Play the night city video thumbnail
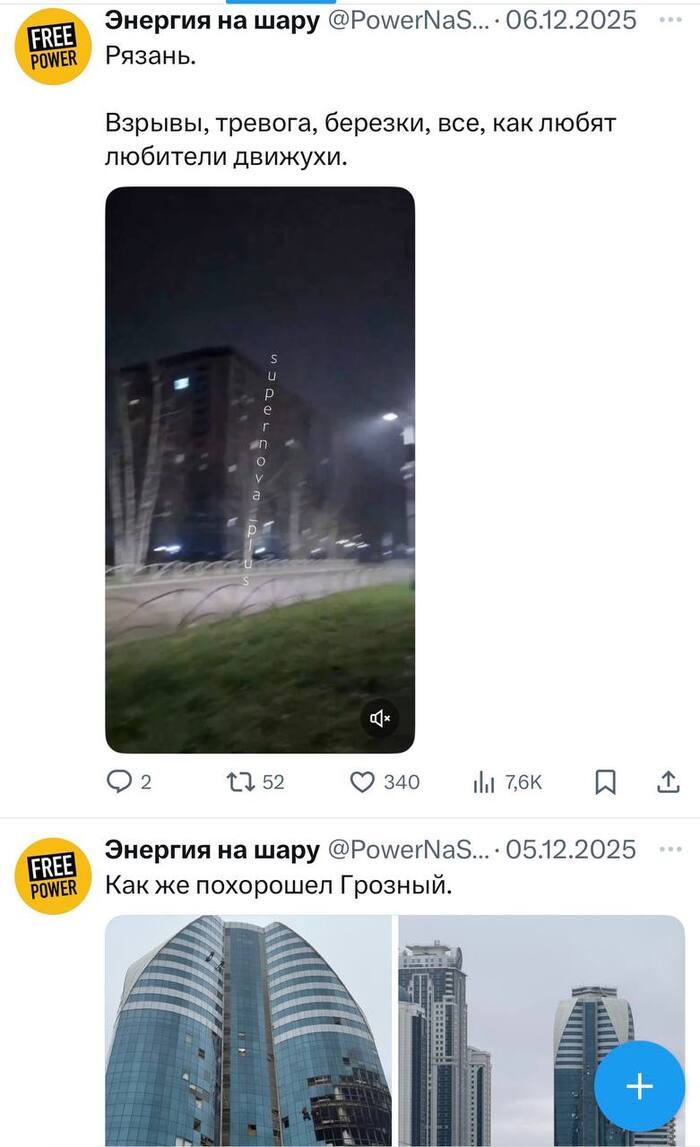This screenshot has height=1147, width=700. pyautogui.click(x=260, y=470)
